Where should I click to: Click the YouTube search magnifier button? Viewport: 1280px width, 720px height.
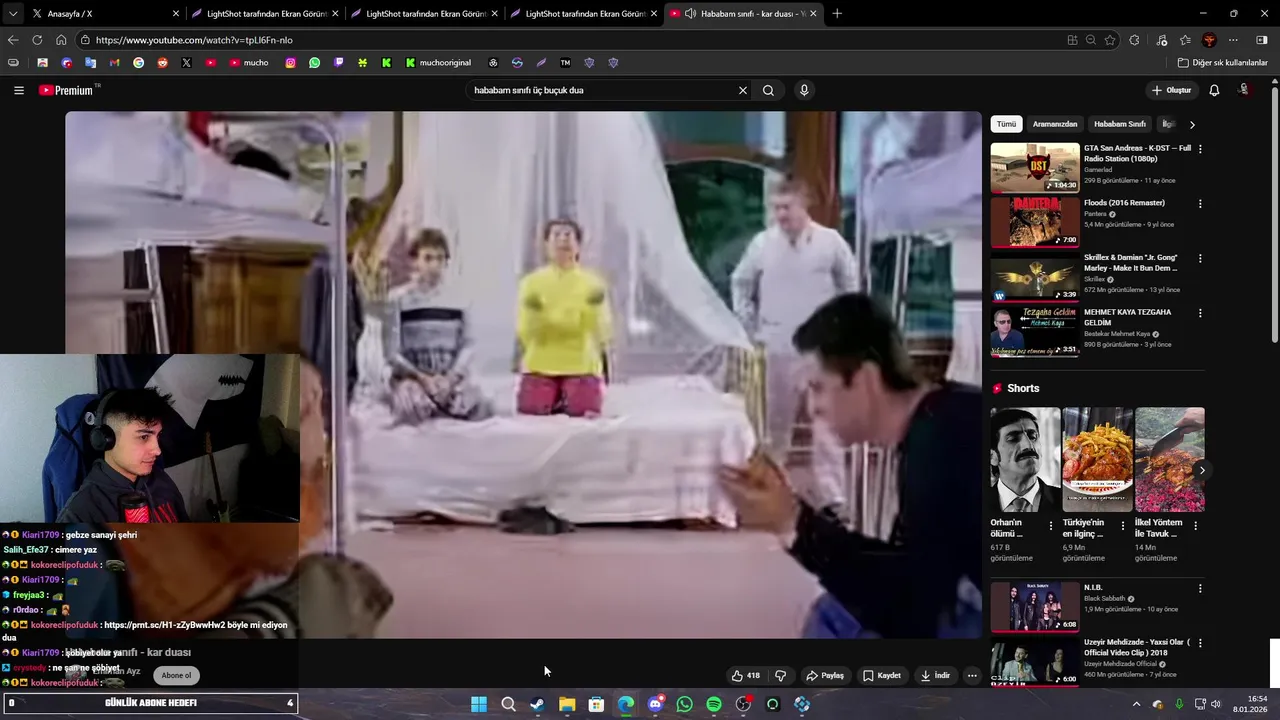point(768,90)
